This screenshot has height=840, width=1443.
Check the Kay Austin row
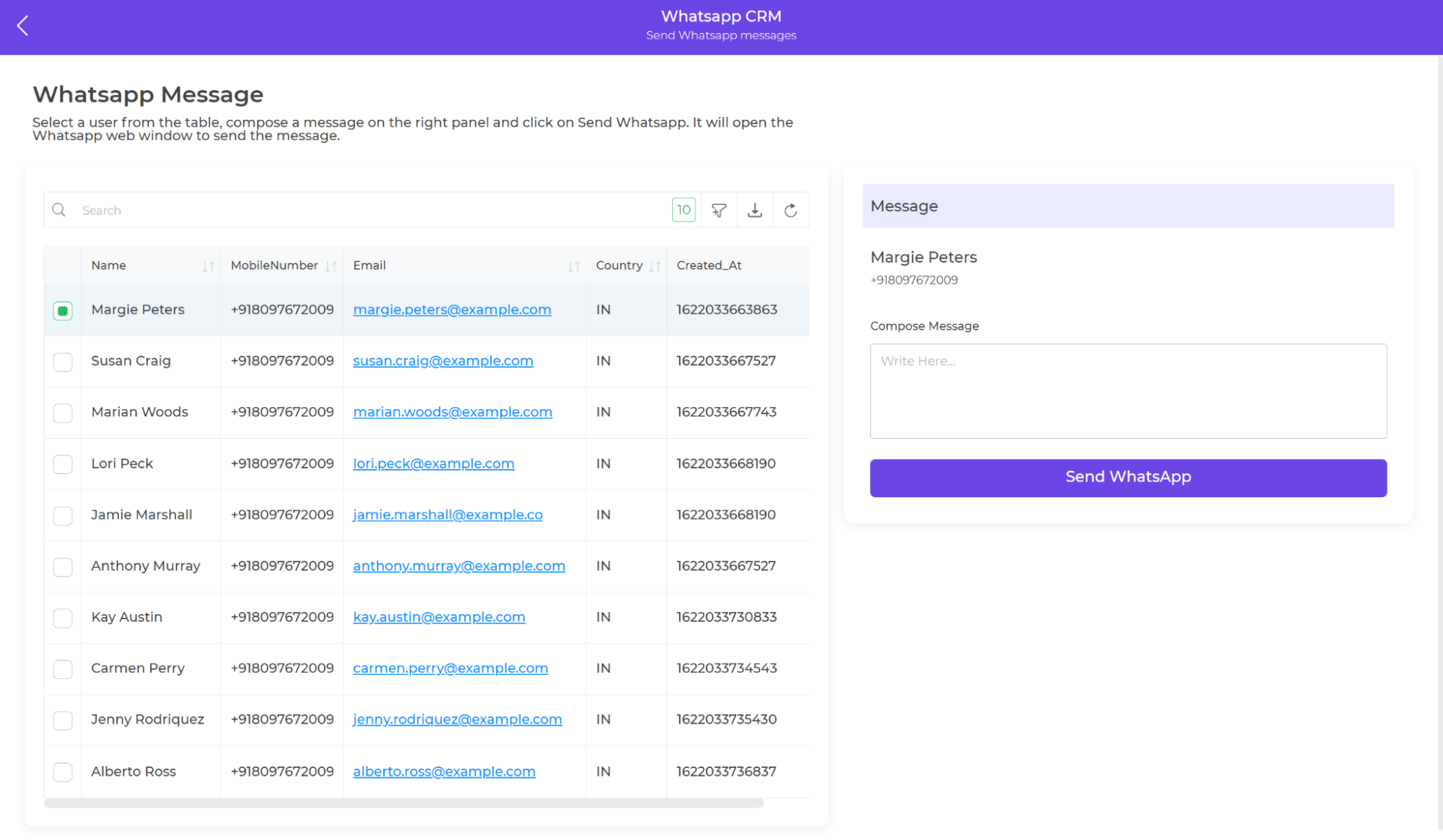63,618
